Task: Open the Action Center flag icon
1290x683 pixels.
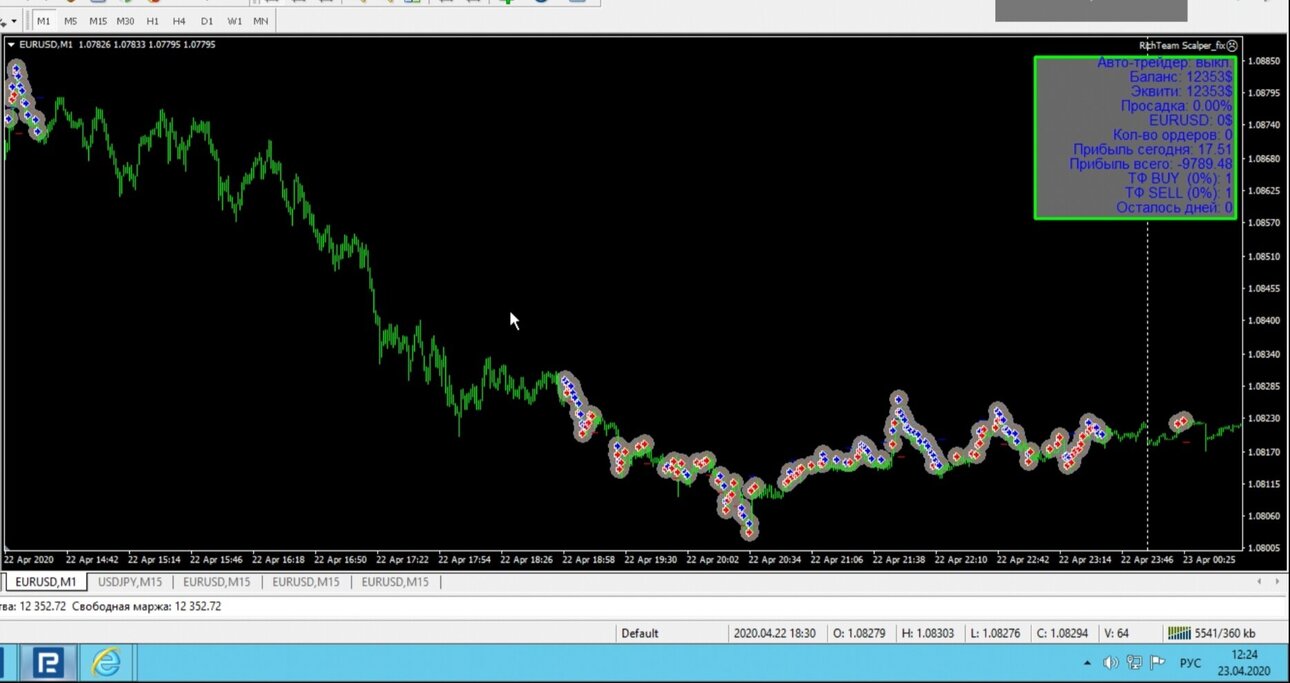Action: click(x=1158, y=662)
